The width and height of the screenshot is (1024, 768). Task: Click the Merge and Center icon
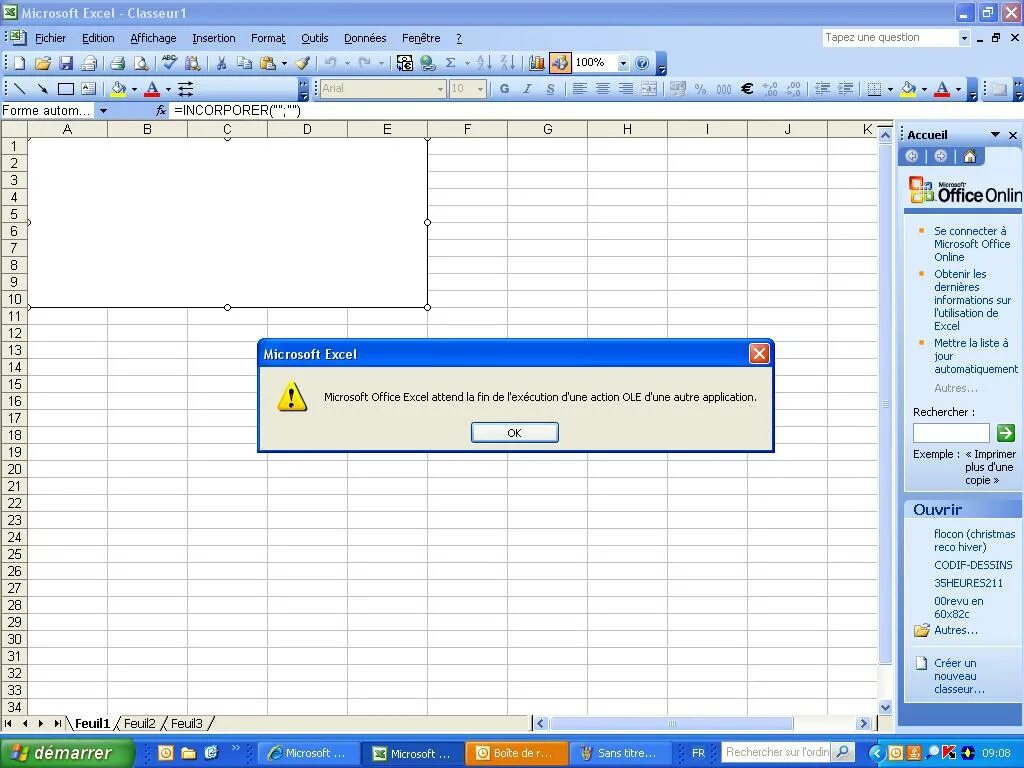point(649,88)
